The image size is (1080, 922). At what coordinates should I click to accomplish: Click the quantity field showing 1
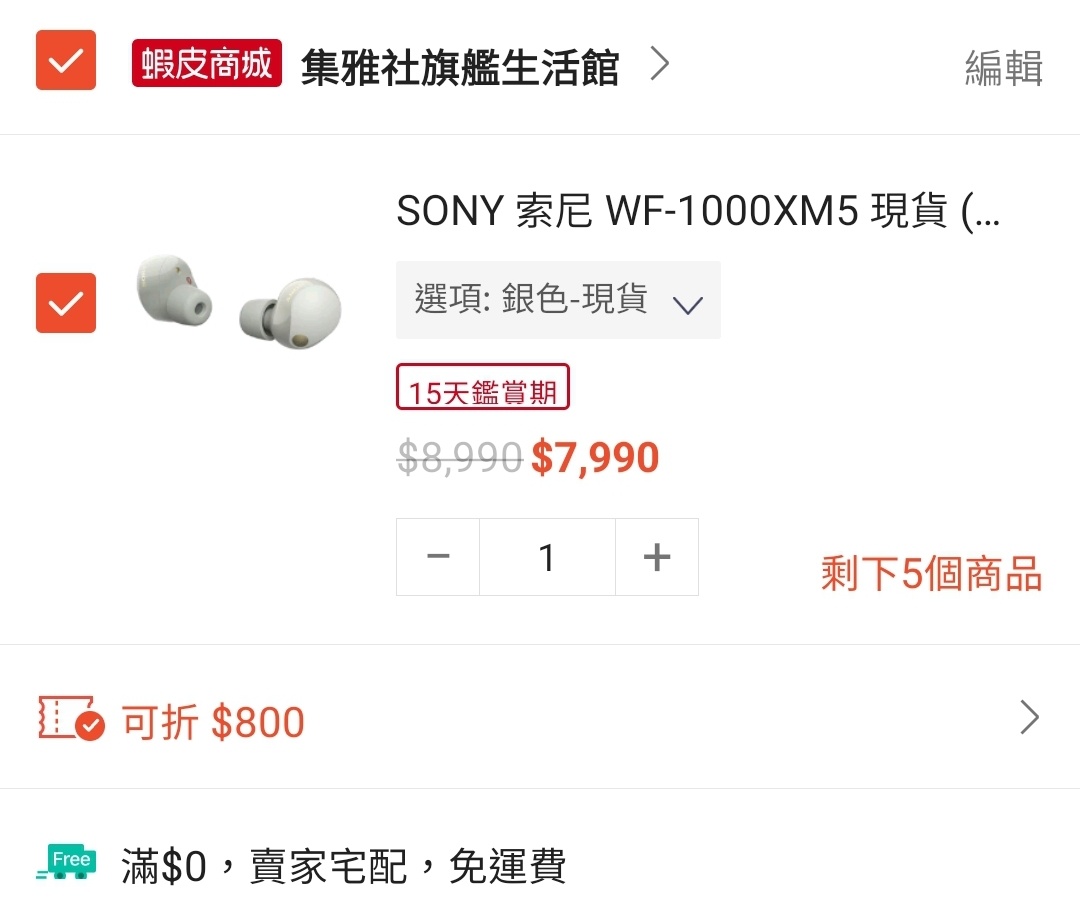click(547, 557)
